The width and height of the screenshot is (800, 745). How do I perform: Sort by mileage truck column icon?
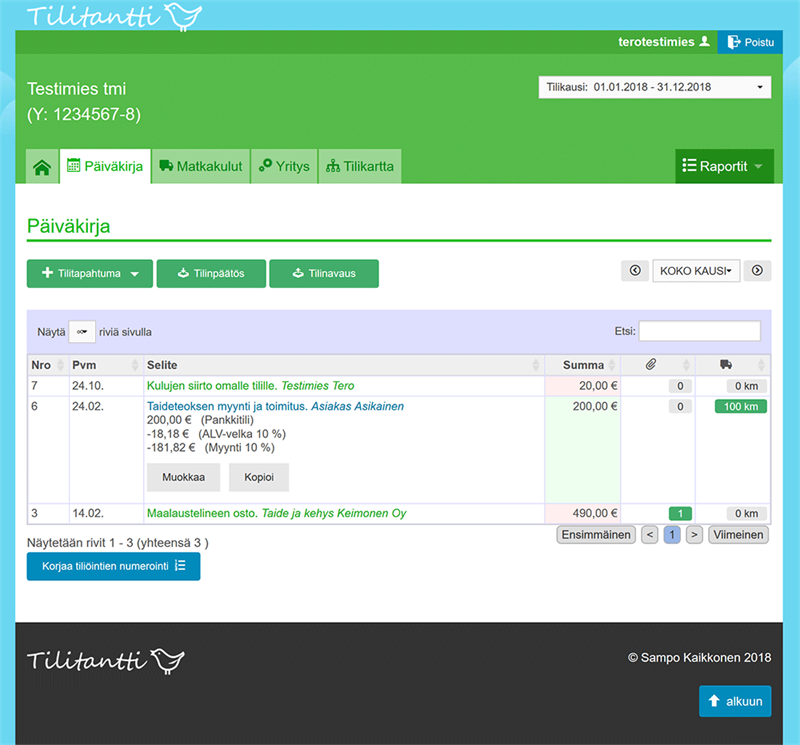pos(726,365)
